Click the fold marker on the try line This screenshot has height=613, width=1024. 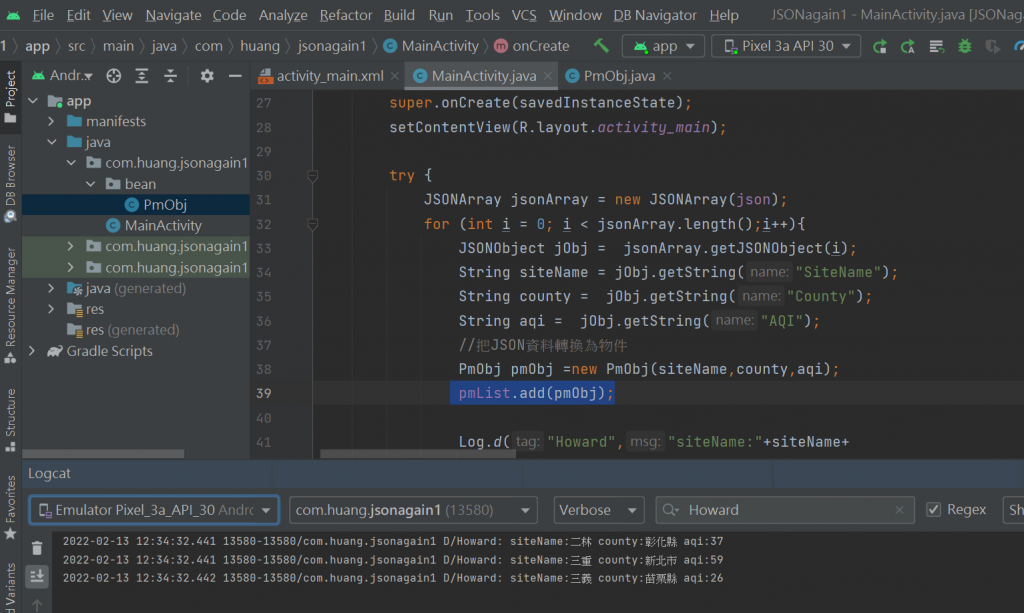[313, 176]
